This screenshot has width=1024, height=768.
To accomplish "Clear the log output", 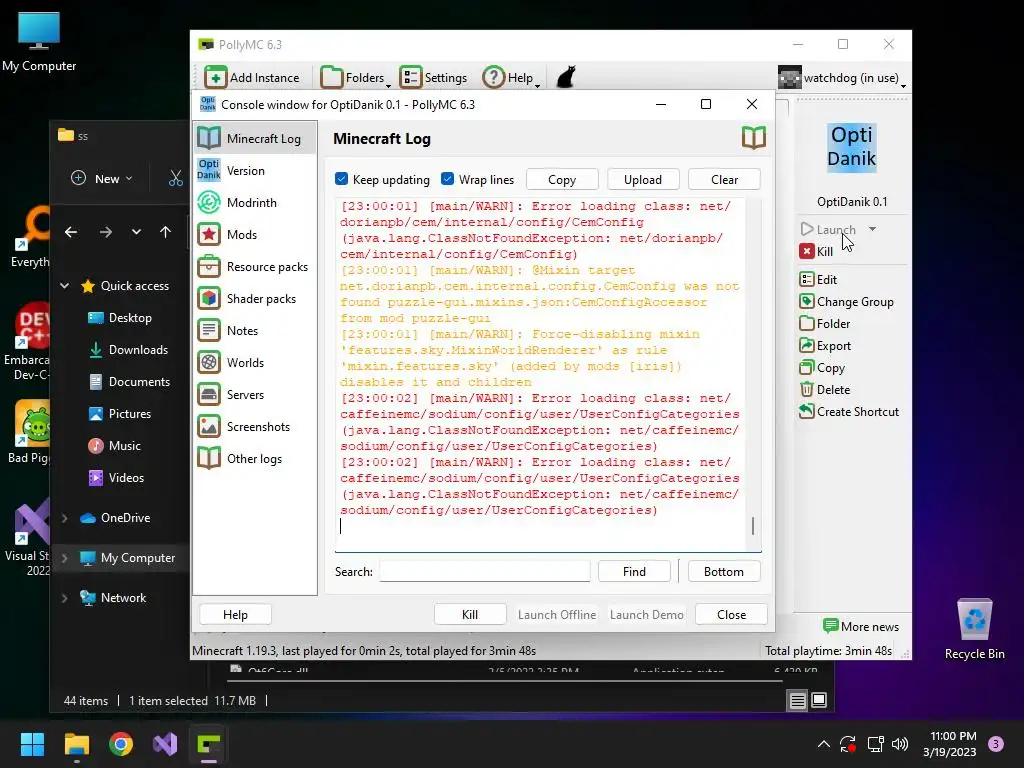I will coord(724,180).
